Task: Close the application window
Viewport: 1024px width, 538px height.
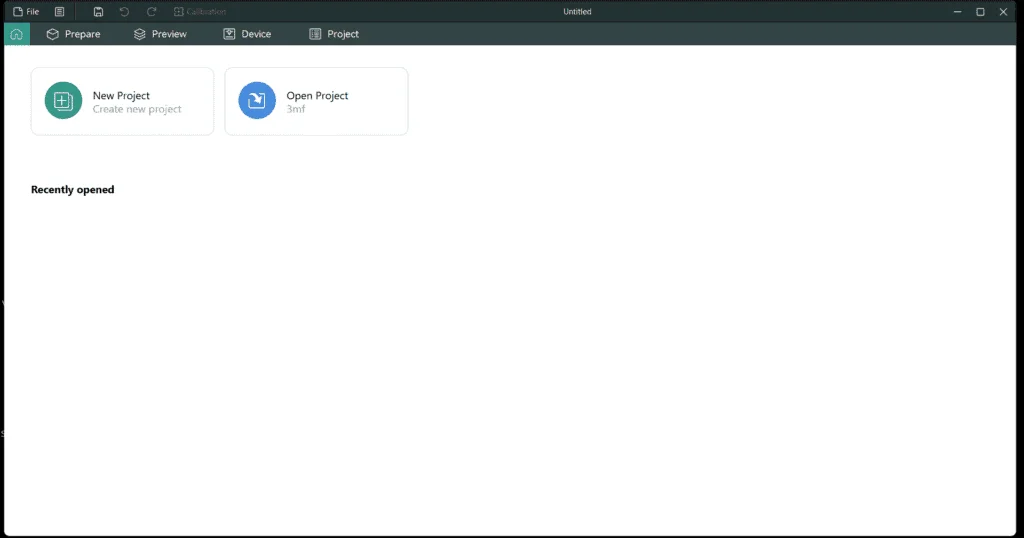Action: pyautogui.click(x=1003, y=12)
